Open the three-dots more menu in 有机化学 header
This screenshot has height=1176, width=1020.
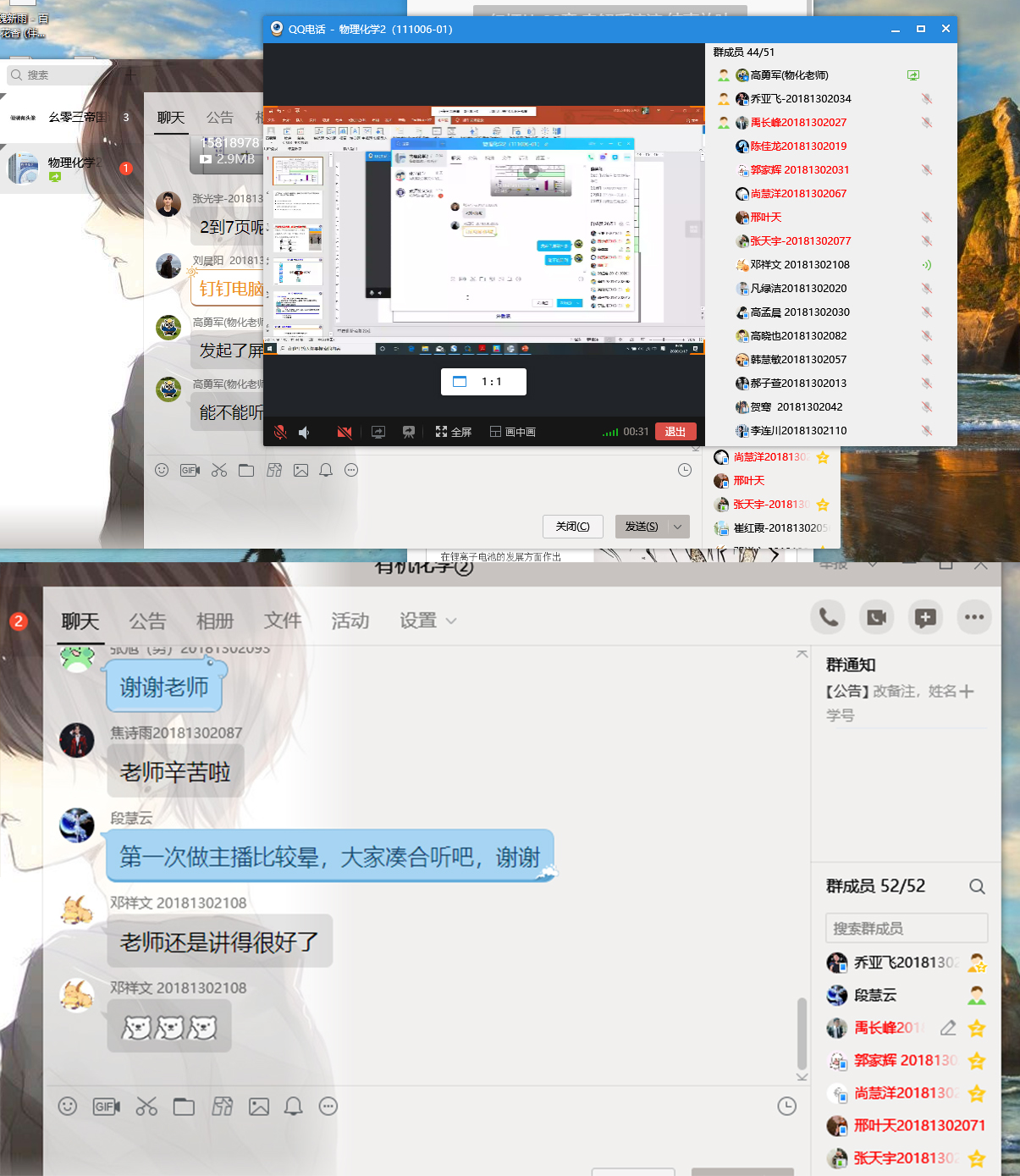(974, 617)
